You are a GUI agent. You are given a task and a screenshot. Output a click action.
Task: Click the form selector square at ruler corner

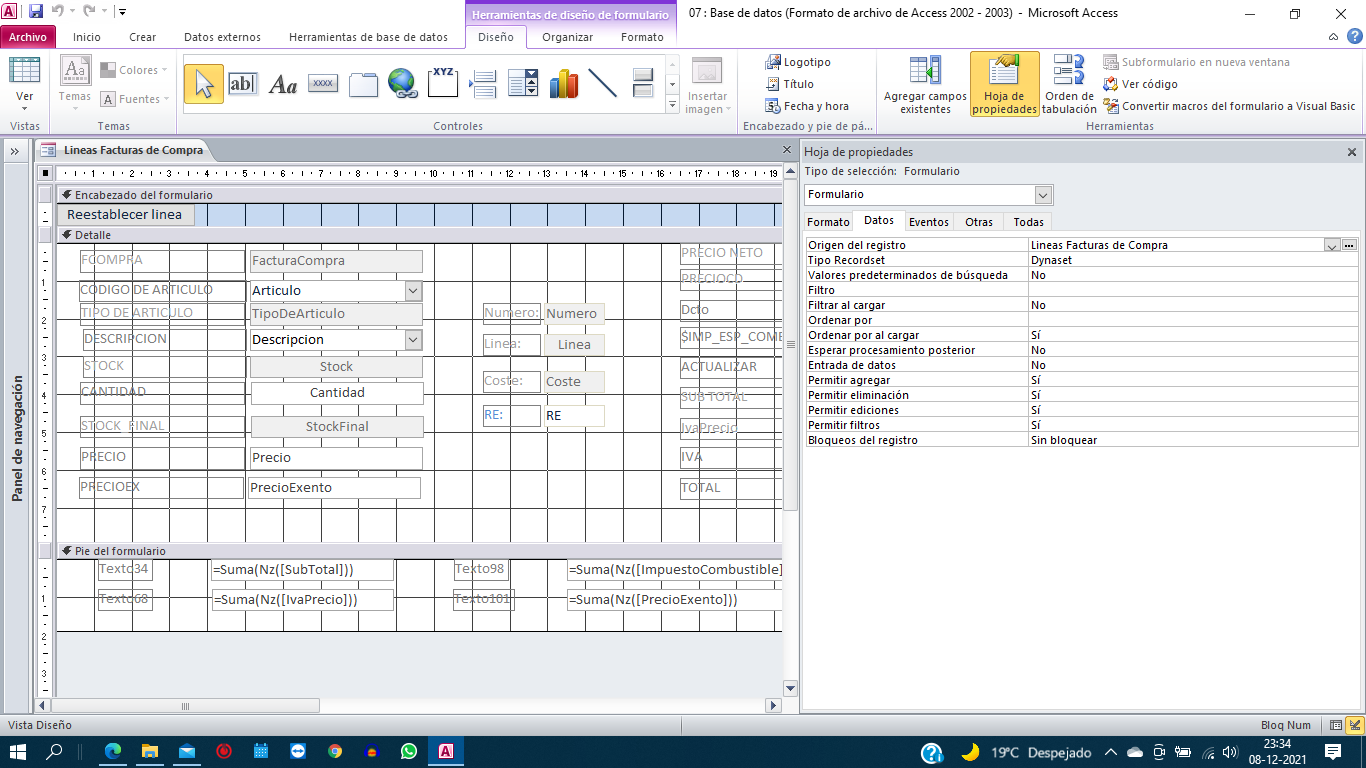tap(45, 173)
